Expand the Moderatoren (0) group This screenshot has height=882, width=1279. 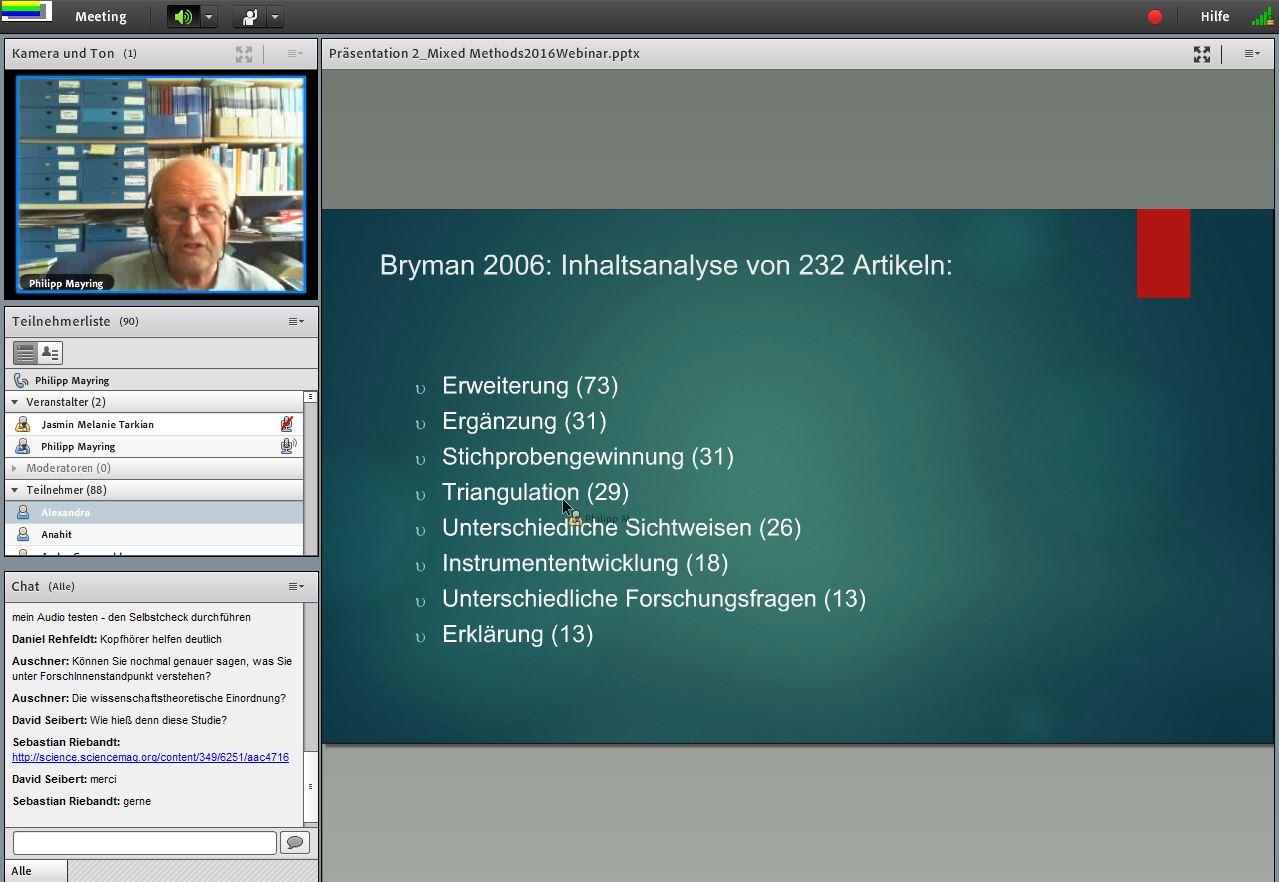tap(14, 468)
